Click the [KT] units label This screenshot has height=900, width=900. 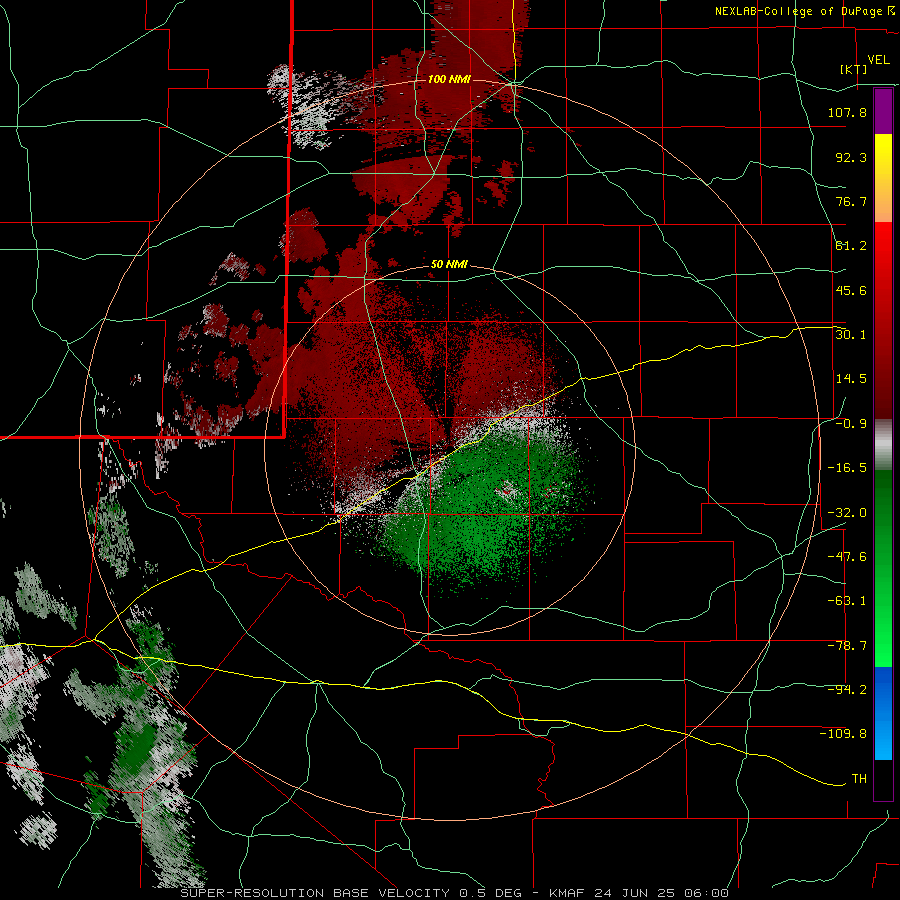point(854,69)
